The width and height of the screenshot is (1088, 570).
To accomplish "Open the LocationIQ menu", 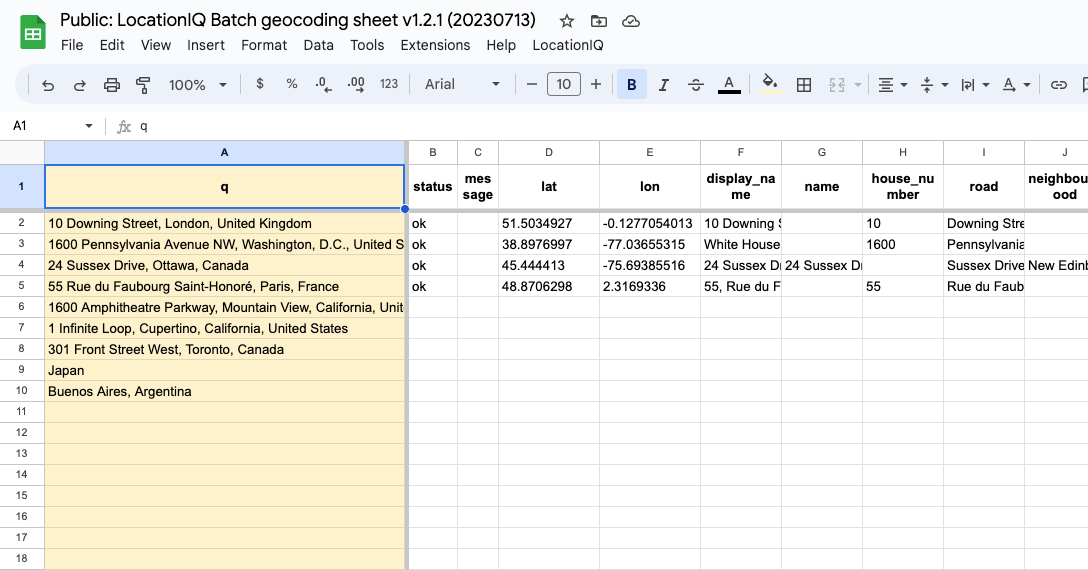I will pos(568,45).
